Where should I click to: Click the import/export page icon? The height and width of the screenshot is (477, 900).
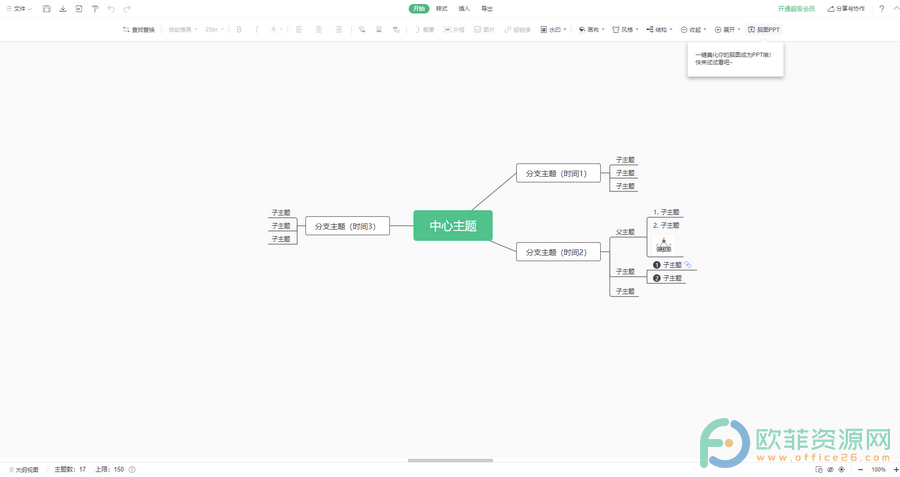(79, 9)
